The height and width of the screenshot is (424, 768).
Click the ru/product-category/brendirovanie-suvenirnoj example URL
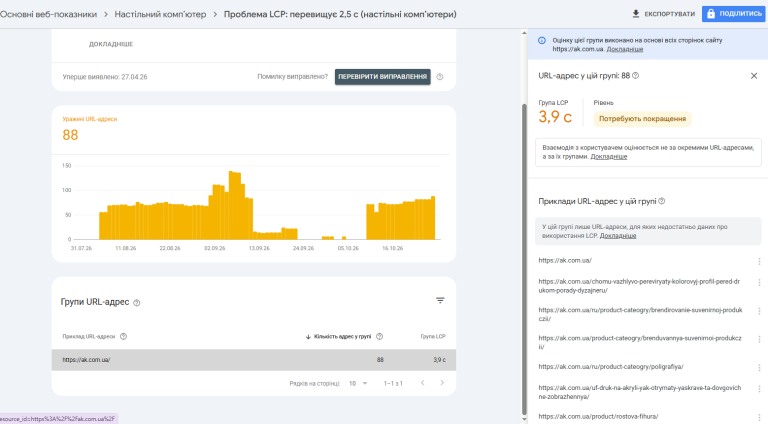640,314
